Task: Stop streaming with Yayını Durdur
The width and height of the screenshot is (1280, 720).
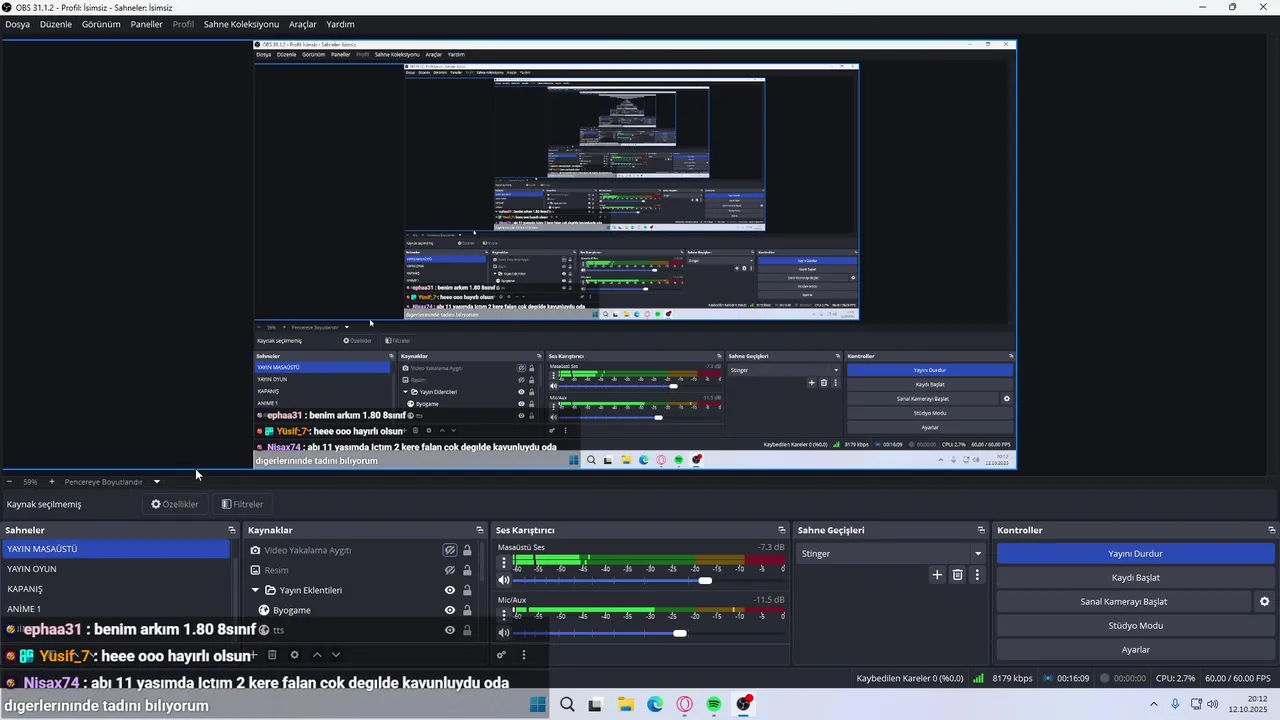Action: coord(1135,554)
